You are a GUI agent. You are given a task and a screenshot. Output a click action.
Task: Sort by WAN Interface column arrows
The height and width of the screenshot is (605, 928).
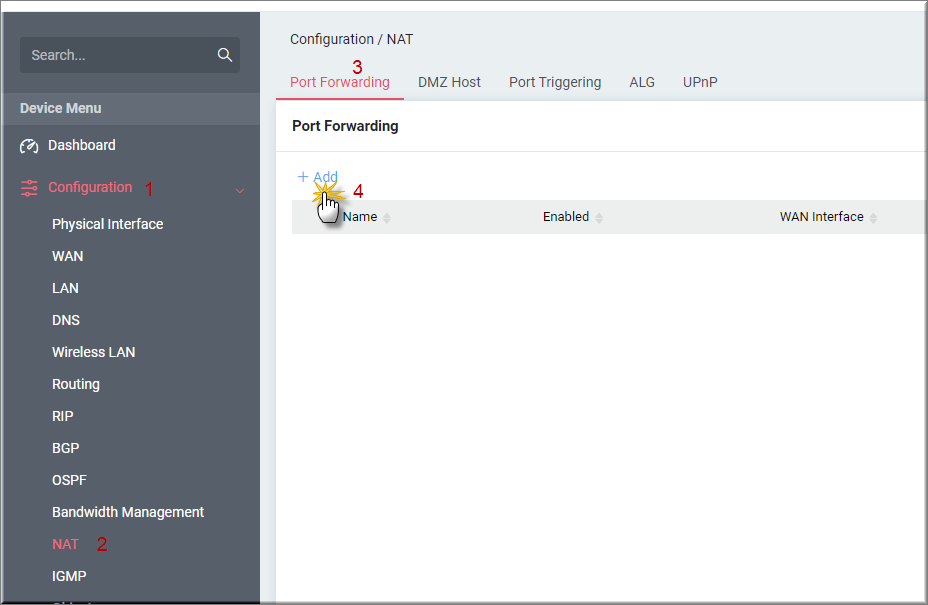pos(873,218)
